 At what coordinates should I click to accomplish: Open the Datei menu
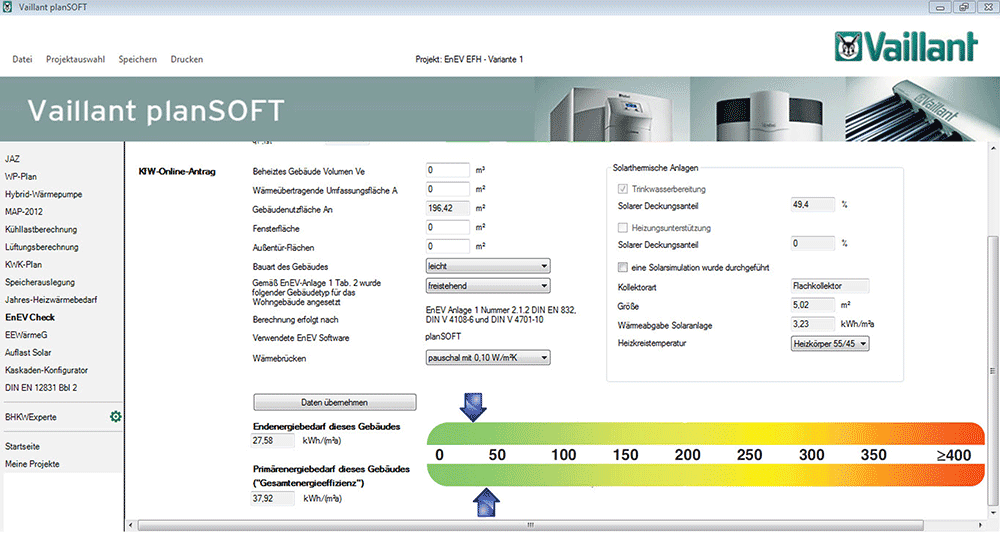[22, 59]
